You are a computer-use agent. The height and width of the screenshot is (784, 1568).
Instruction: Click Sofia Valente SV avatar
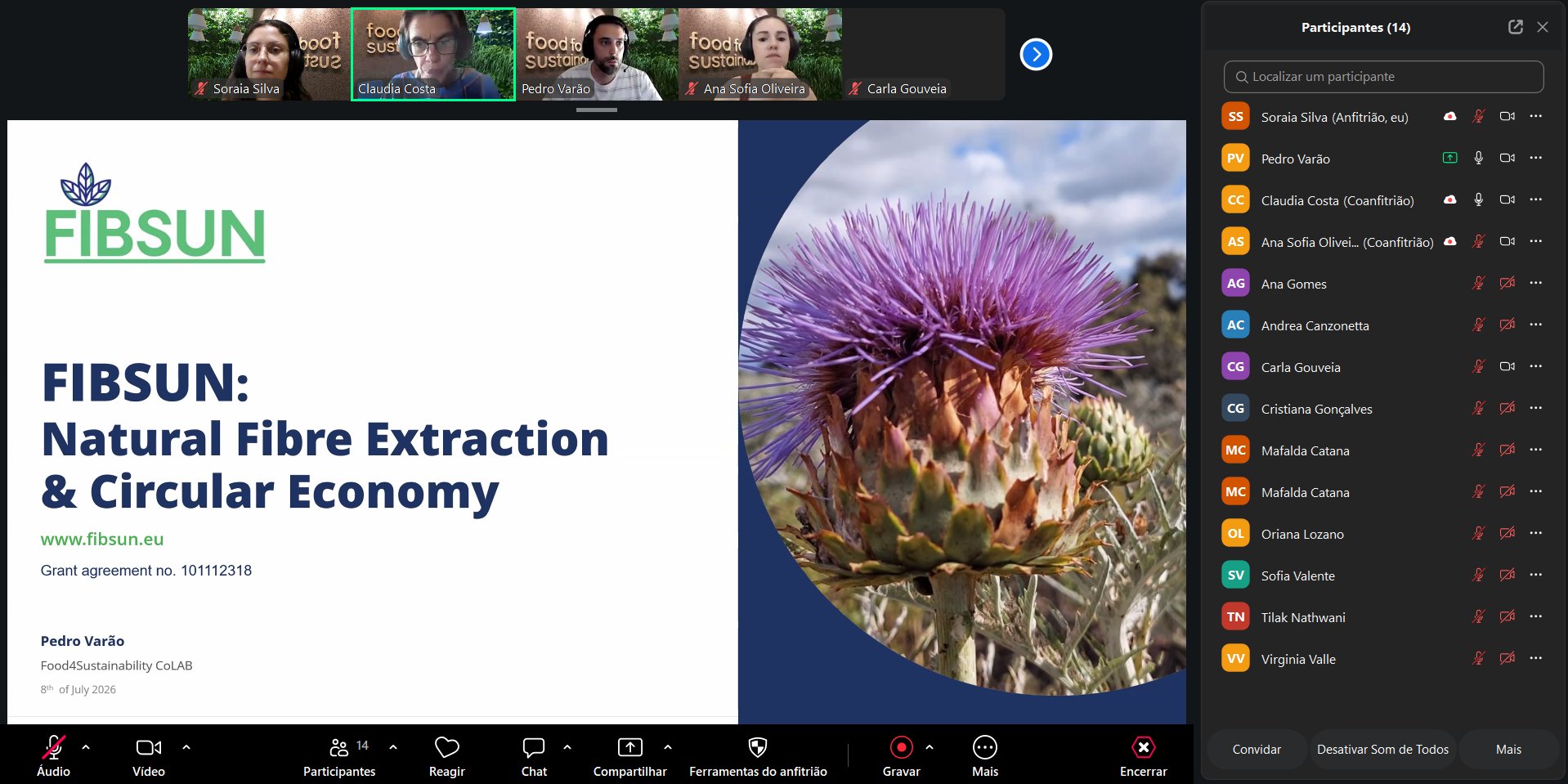point(1235,576)
